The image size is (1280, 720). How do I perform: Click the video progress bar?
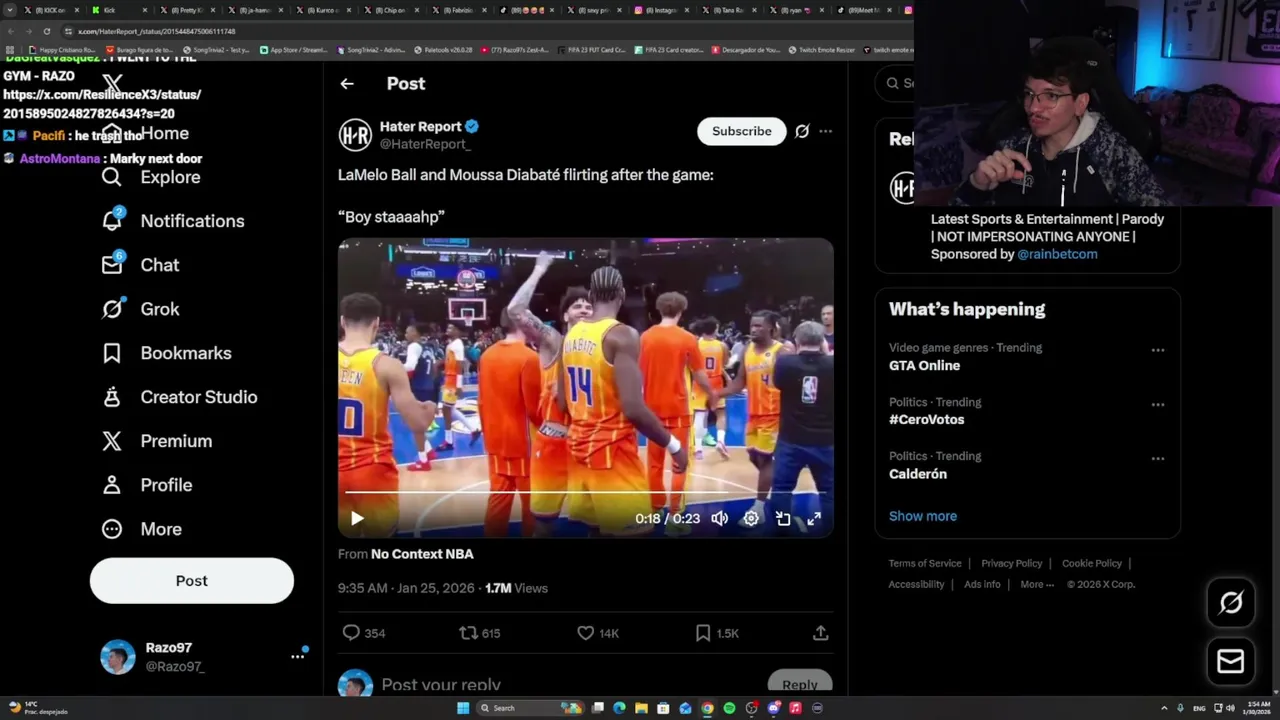pos(586,493)
